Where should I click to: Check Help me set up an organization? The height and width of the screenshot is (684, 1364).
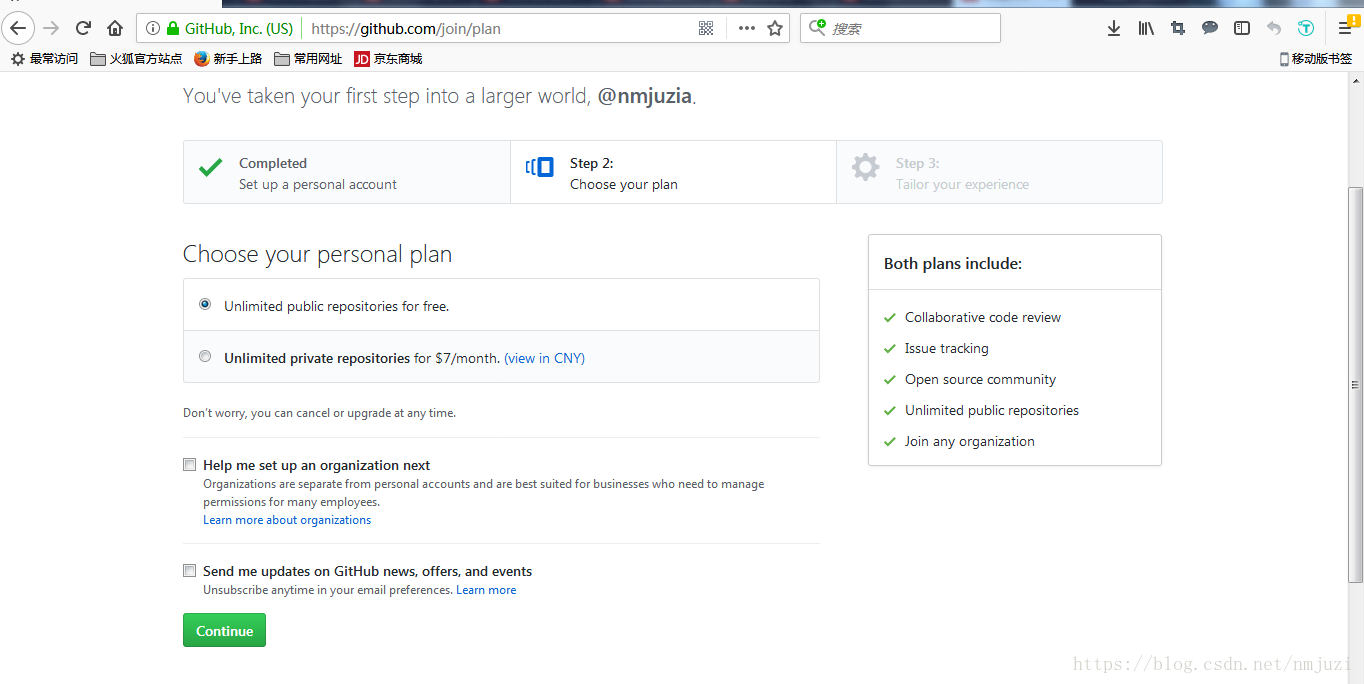point(189,465)
